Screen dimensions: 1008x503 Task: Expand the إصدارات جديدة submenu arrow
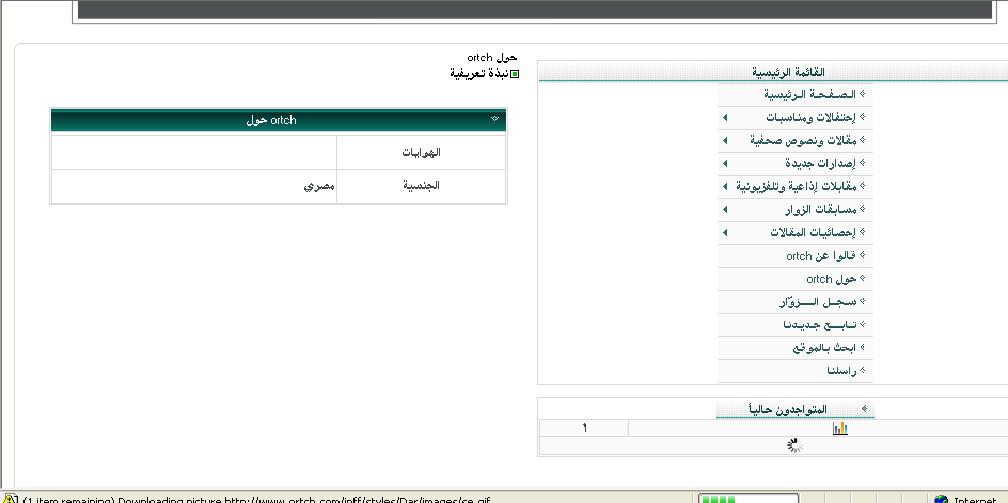pyautogui.click(x=725, y=163)
